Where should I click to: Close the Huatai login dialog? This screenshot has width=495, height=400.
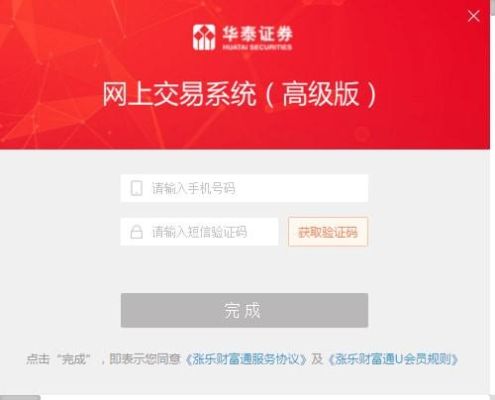pos(473,16)
